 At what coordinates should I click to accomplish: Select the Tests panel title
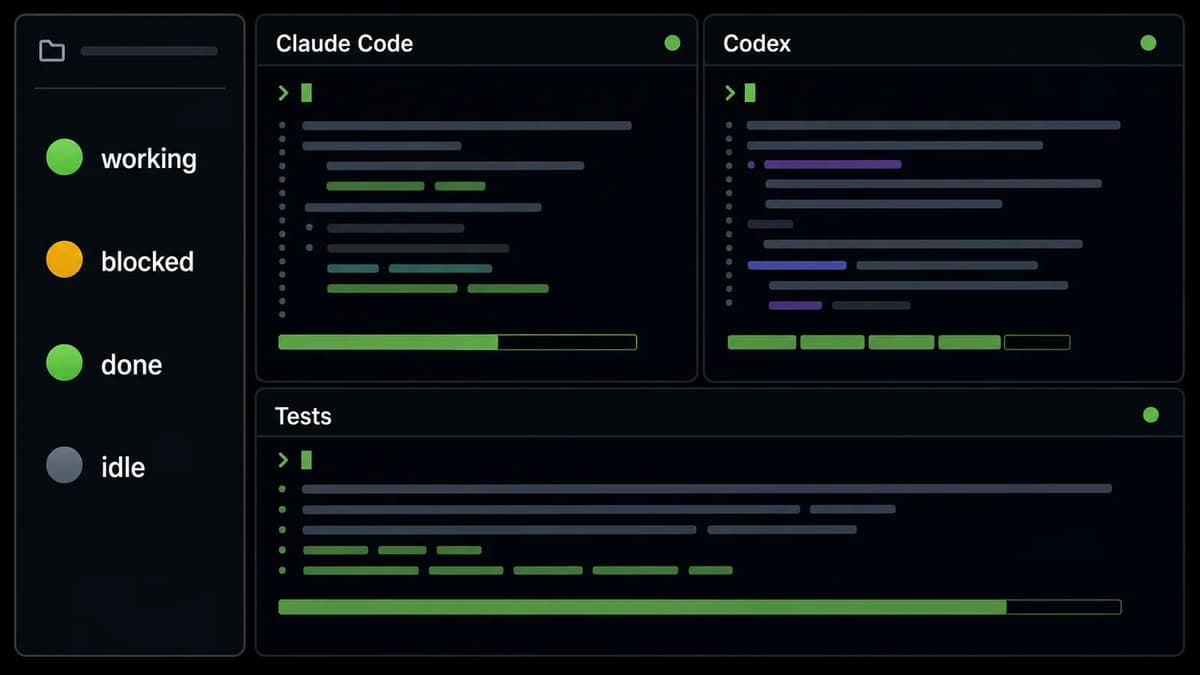point(303,416)
